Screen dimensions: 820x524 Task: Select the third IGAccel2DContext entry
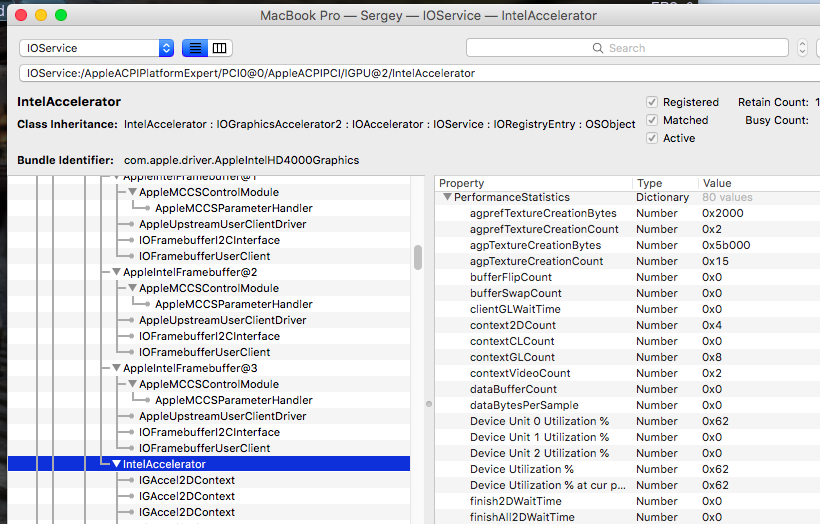[187, 512]
